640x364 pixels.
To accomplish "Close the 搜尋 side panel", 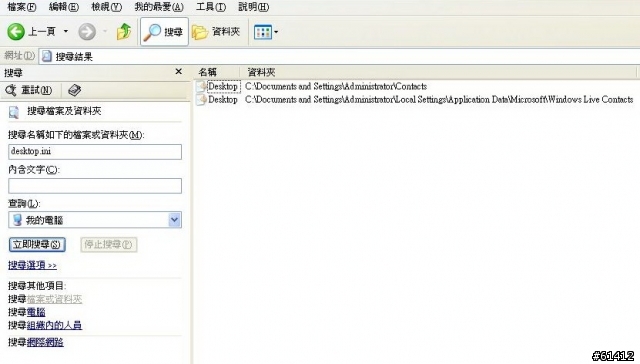I will point(178,71).
